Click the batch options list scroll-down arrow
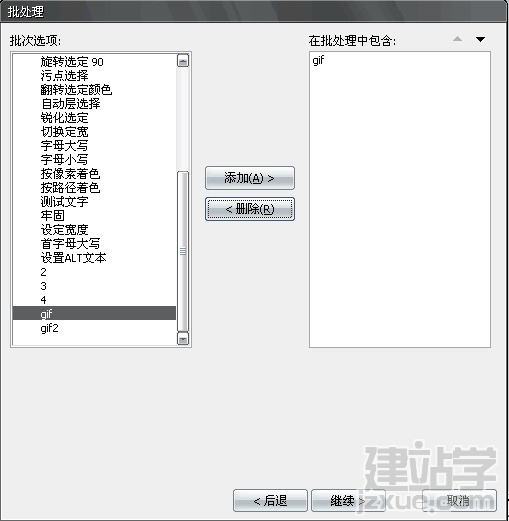This screenshot has height=521, width=509. click(183, 339)
